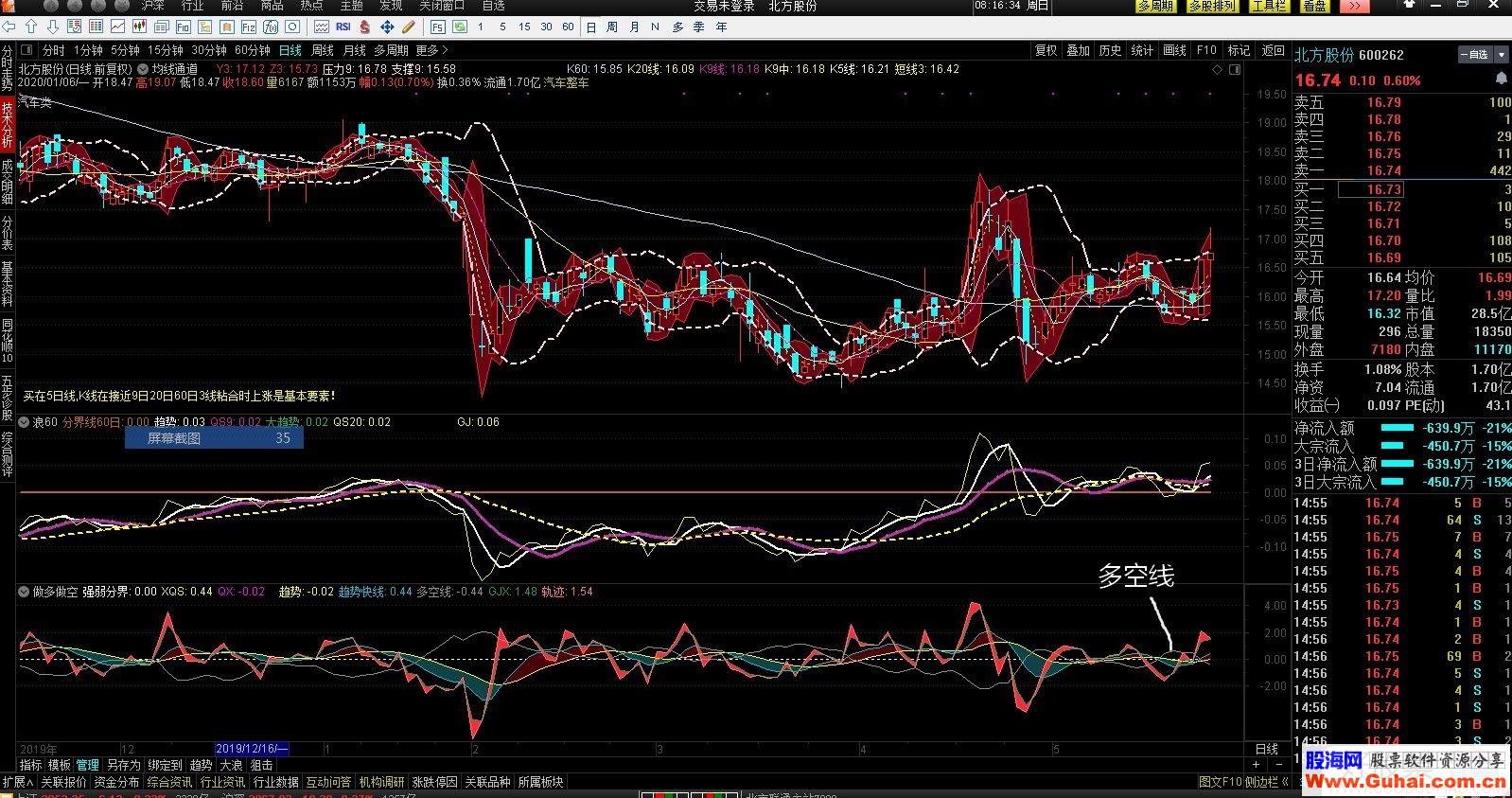
Task: Click the bell alert icon beside price
Action: pos(1501,80)
